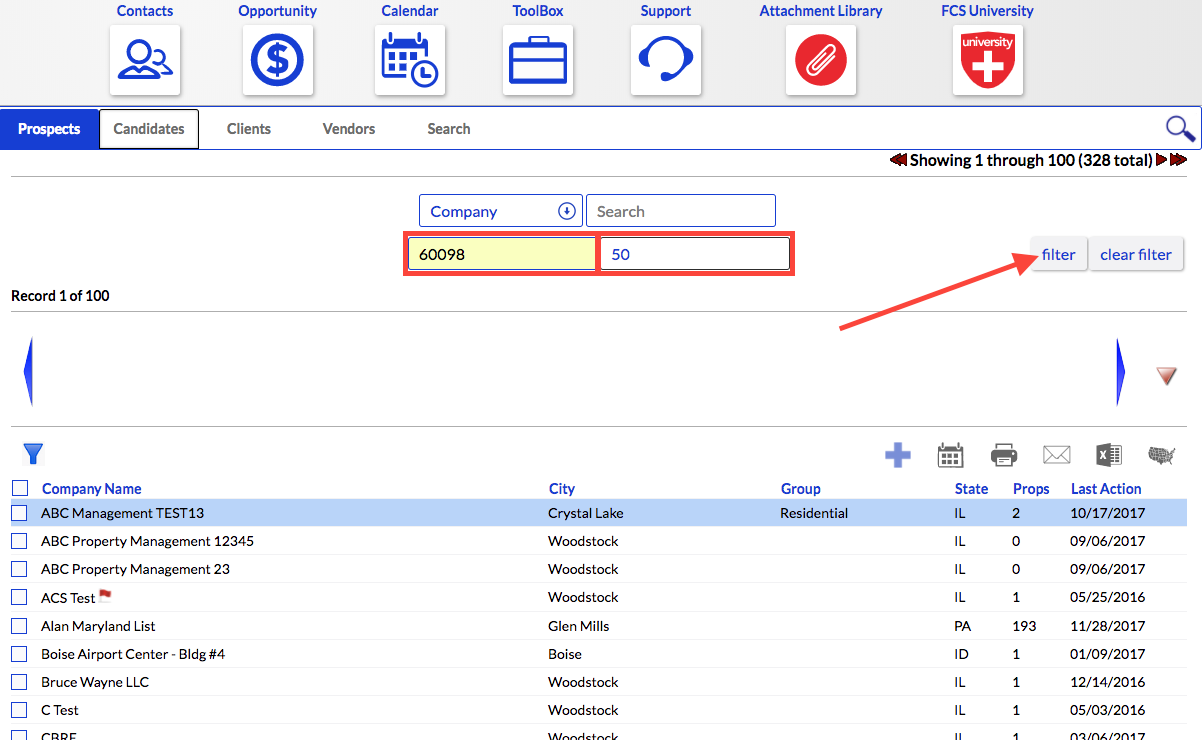This screenshot has height=740, width=1203.
Task: Click the clear filter button
Action: 1136,254
